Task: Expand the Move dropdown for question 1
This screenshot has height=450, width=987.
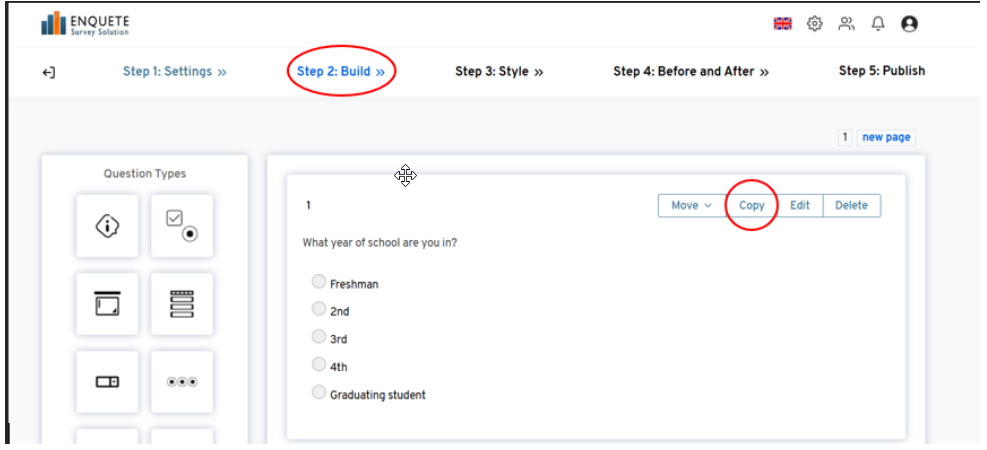Action: pos(691,205)
